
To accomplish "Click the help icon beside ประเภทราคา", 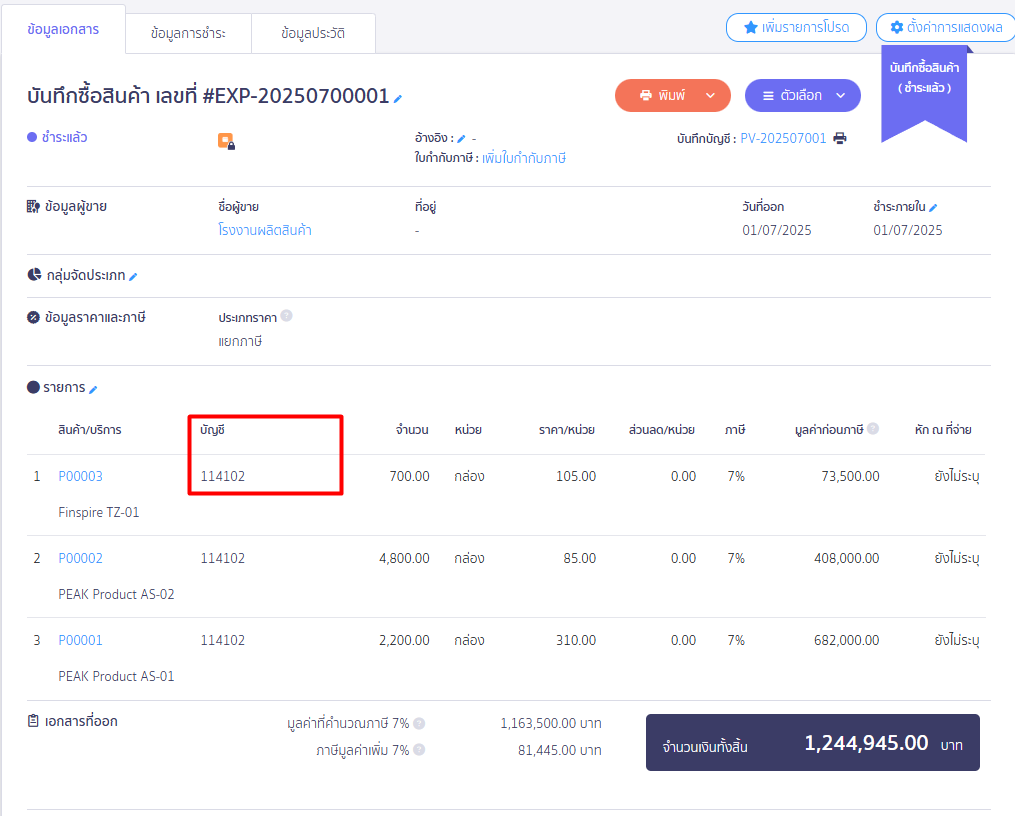I will [287, 316].
